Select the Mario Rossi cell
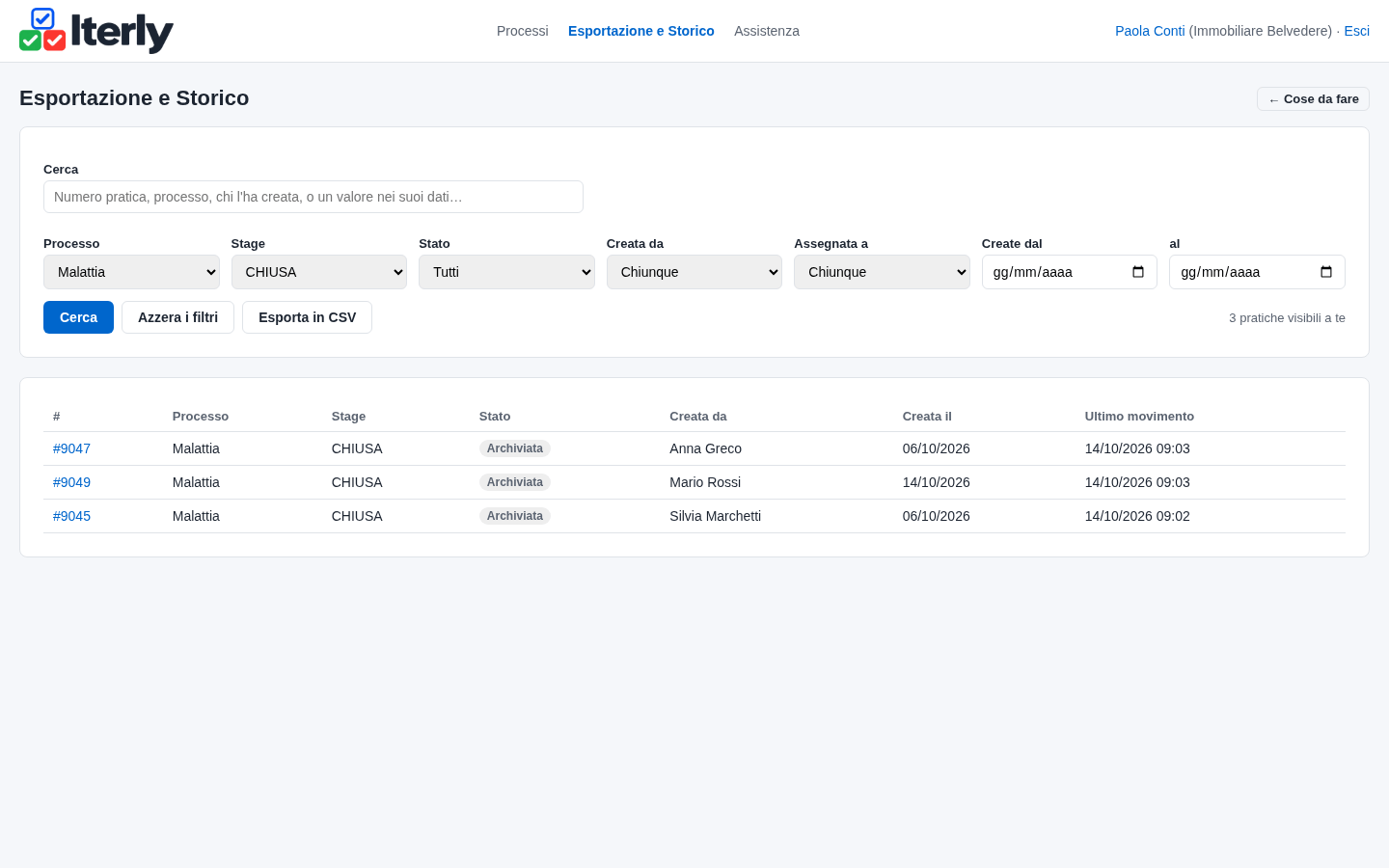 [705, 482]
